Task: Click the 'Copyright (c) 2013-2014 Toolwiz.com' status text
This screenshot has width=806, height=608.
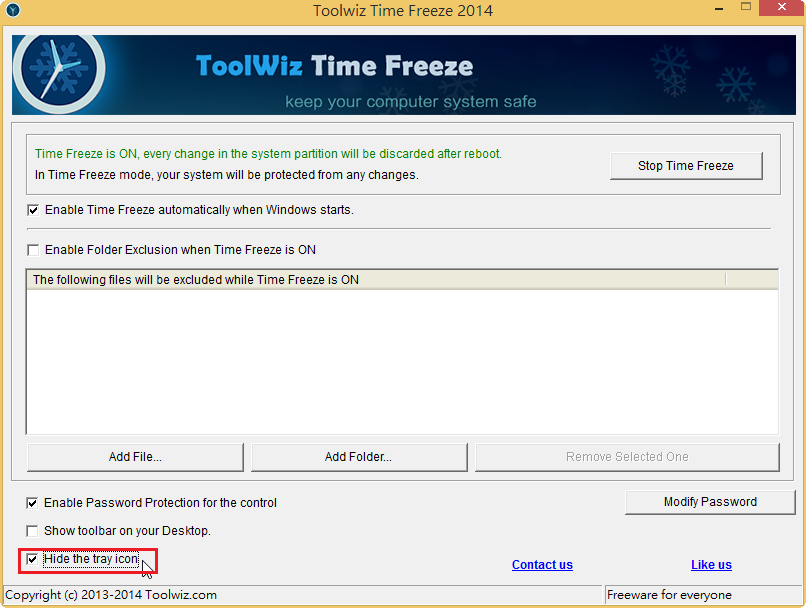Action: [111, 595]
